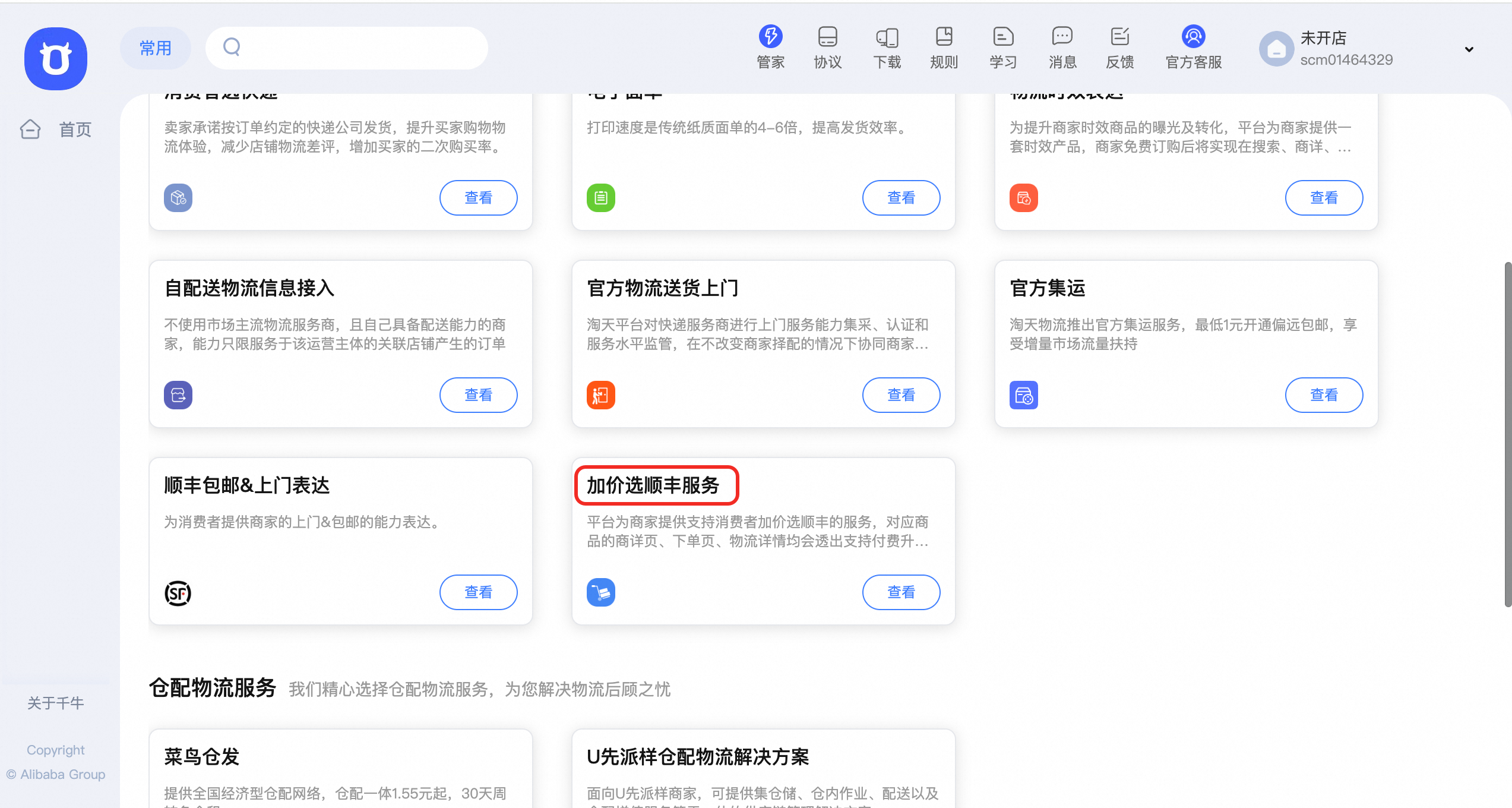This screenshot has height=808, width=1512.
Task: Click the purple package icon on the first card
Action: [178, 198]
